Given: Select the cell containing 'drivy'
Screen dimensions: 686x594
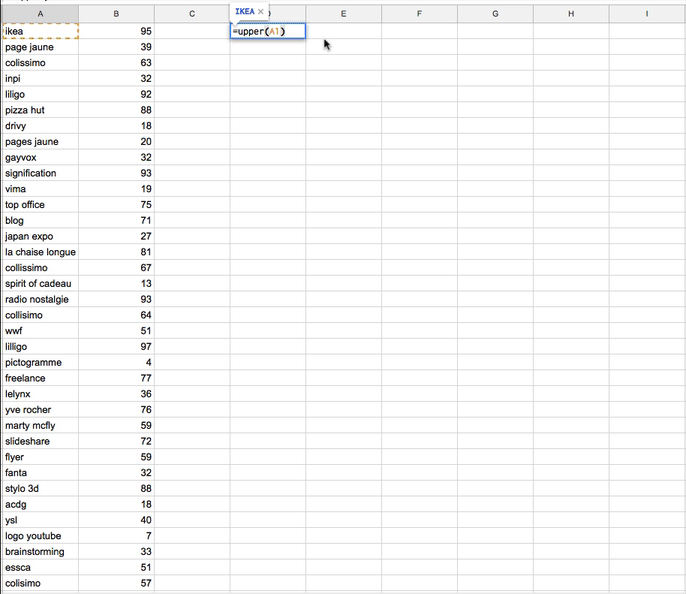Looking at the screenshot, I should tap(40, 126).
